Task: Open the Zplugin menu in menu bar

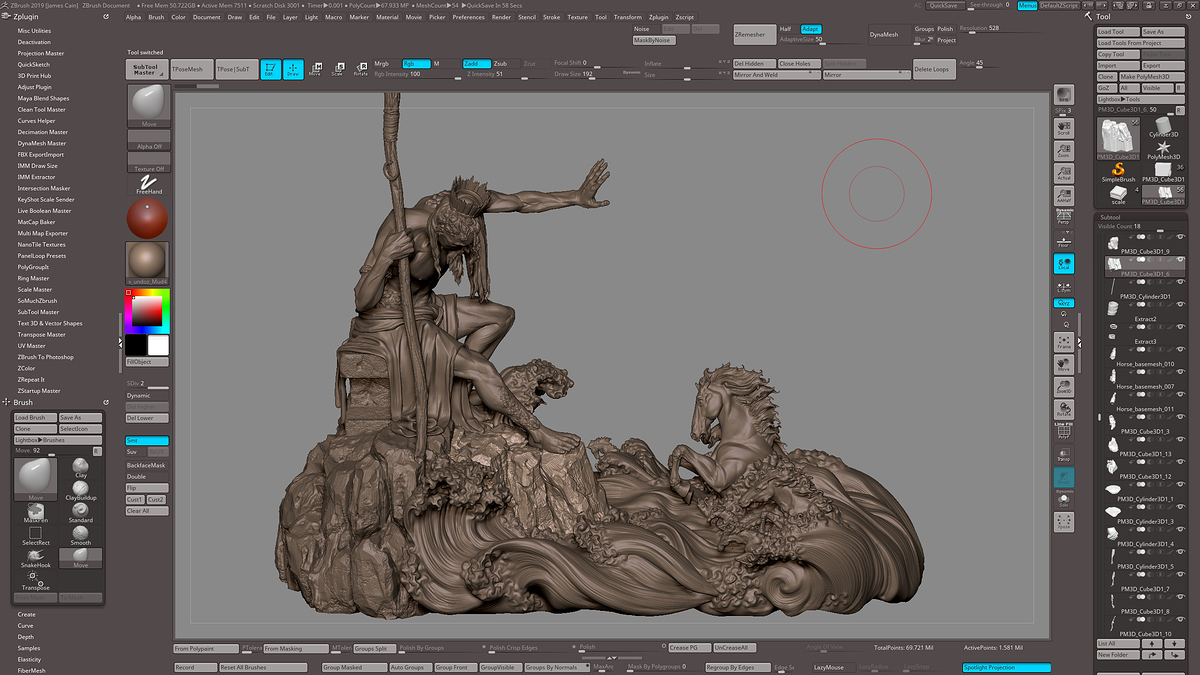Action: coord(658,17)
